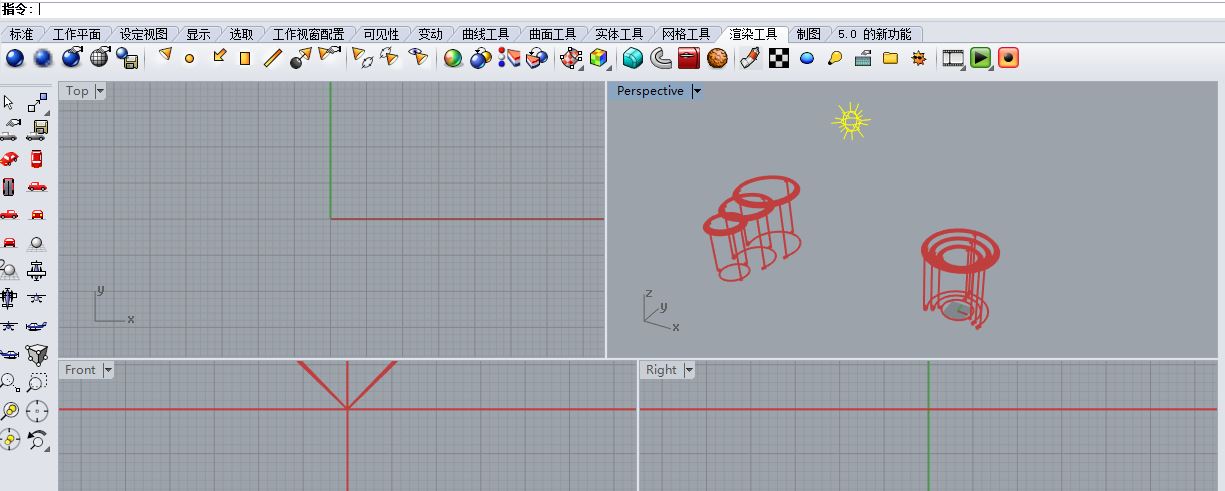Open the Top viewport dropdown arrow

(x=100, y=91)
